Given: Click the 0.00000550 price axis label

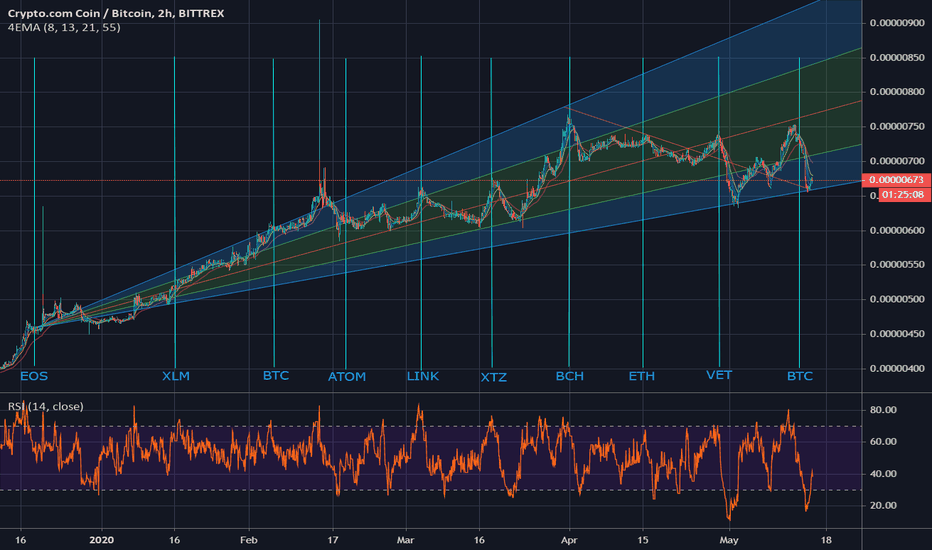Looking at the screenshot, I should coord(897,265).
